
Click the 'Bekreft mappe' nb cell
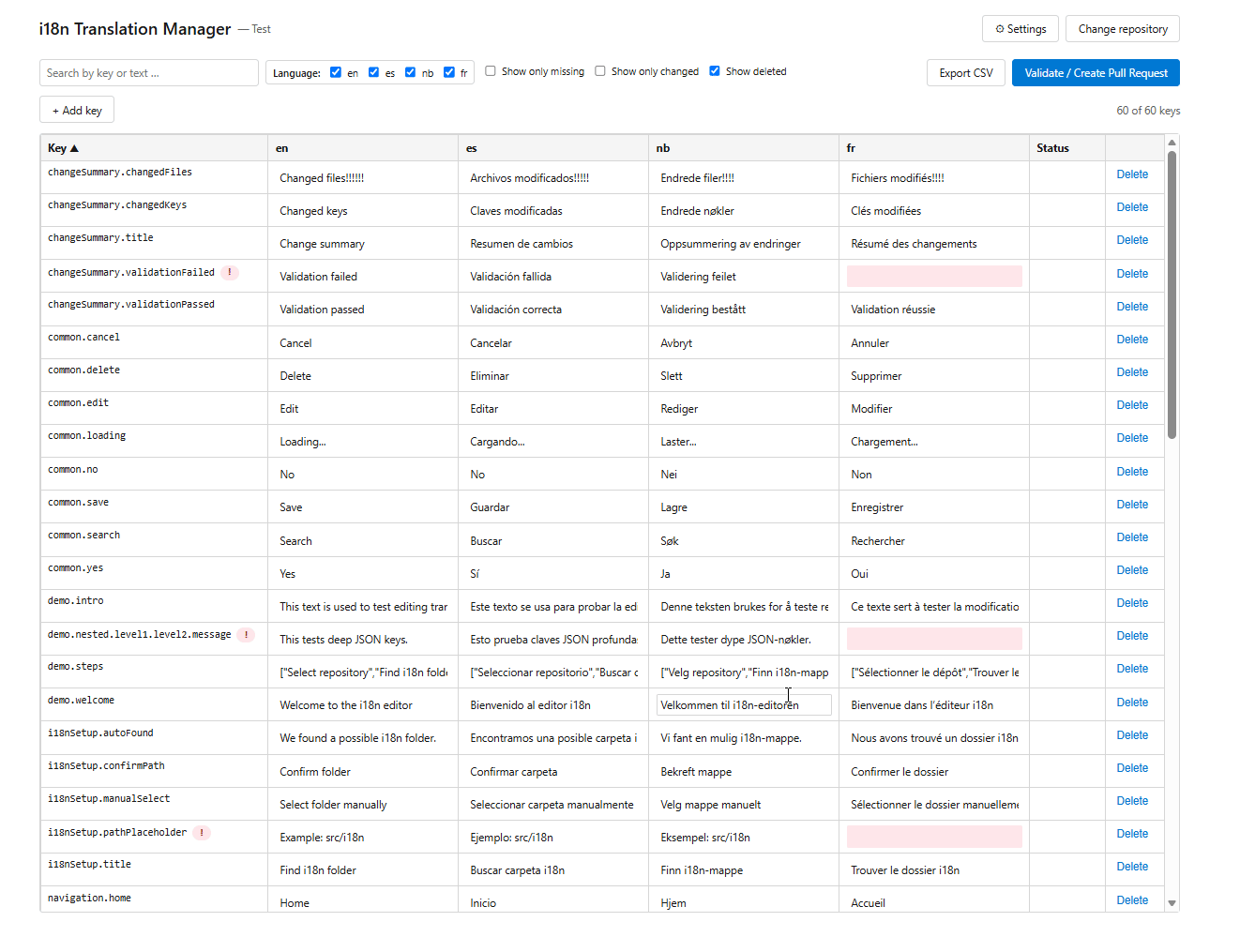(x=744, y=771)
